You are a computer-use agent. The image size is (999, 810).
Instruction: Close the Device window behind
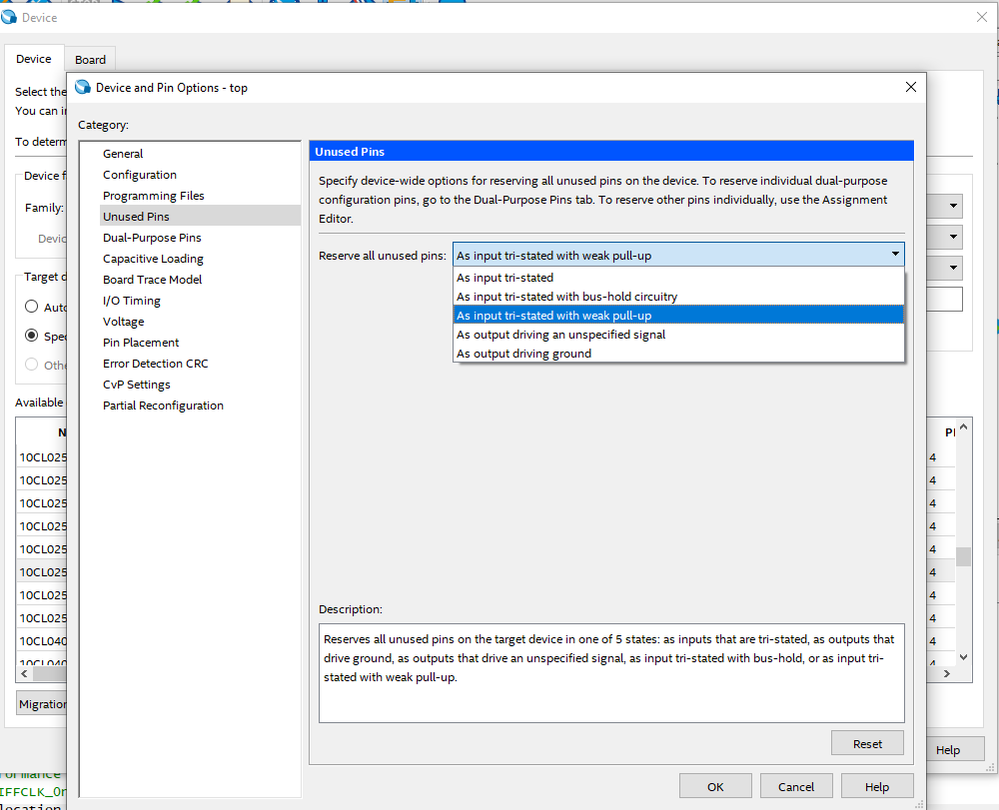click(982, 17)
